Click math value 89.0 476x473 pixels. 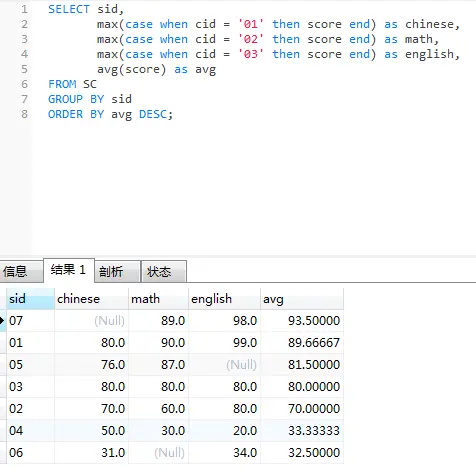coord(158,321)
